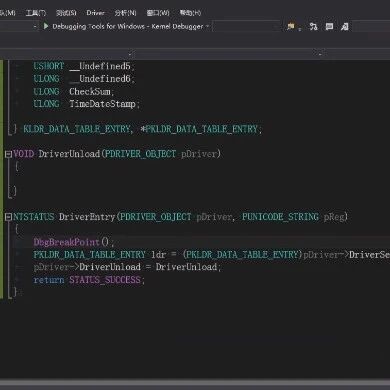Click the empty combo box right of Kernel Debugger

246,26
